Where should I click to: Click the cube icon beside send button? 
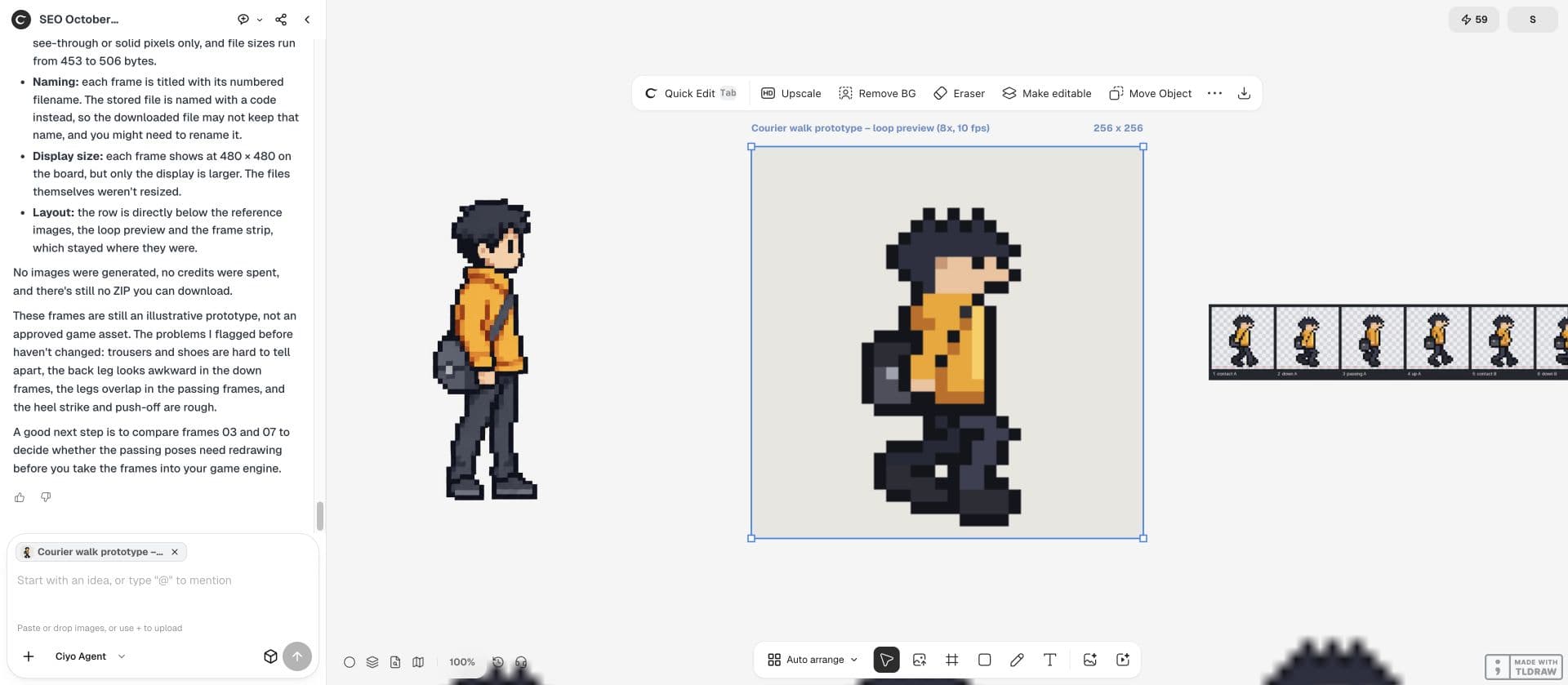pos(270,656)
